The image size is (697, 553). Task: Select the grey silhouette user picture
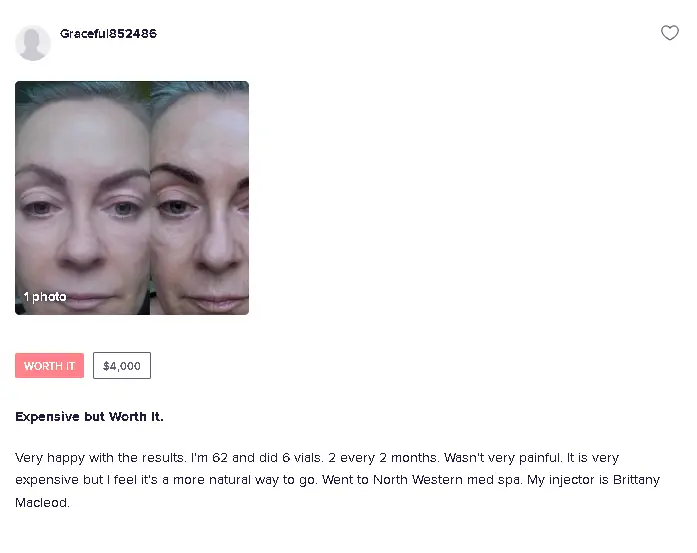point(33,43)
